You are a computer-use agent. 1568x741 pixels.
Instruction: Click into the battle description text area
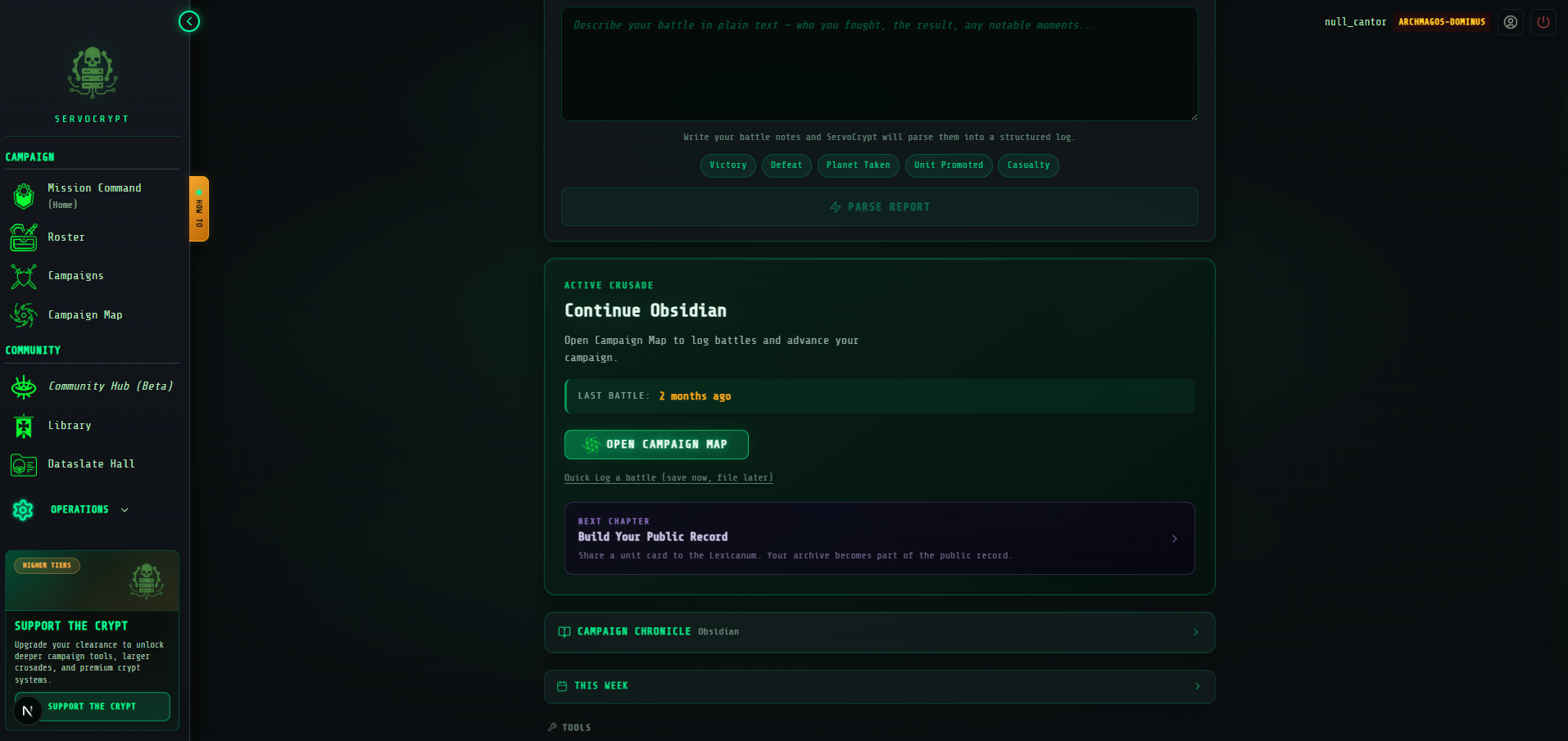point(879,64)
